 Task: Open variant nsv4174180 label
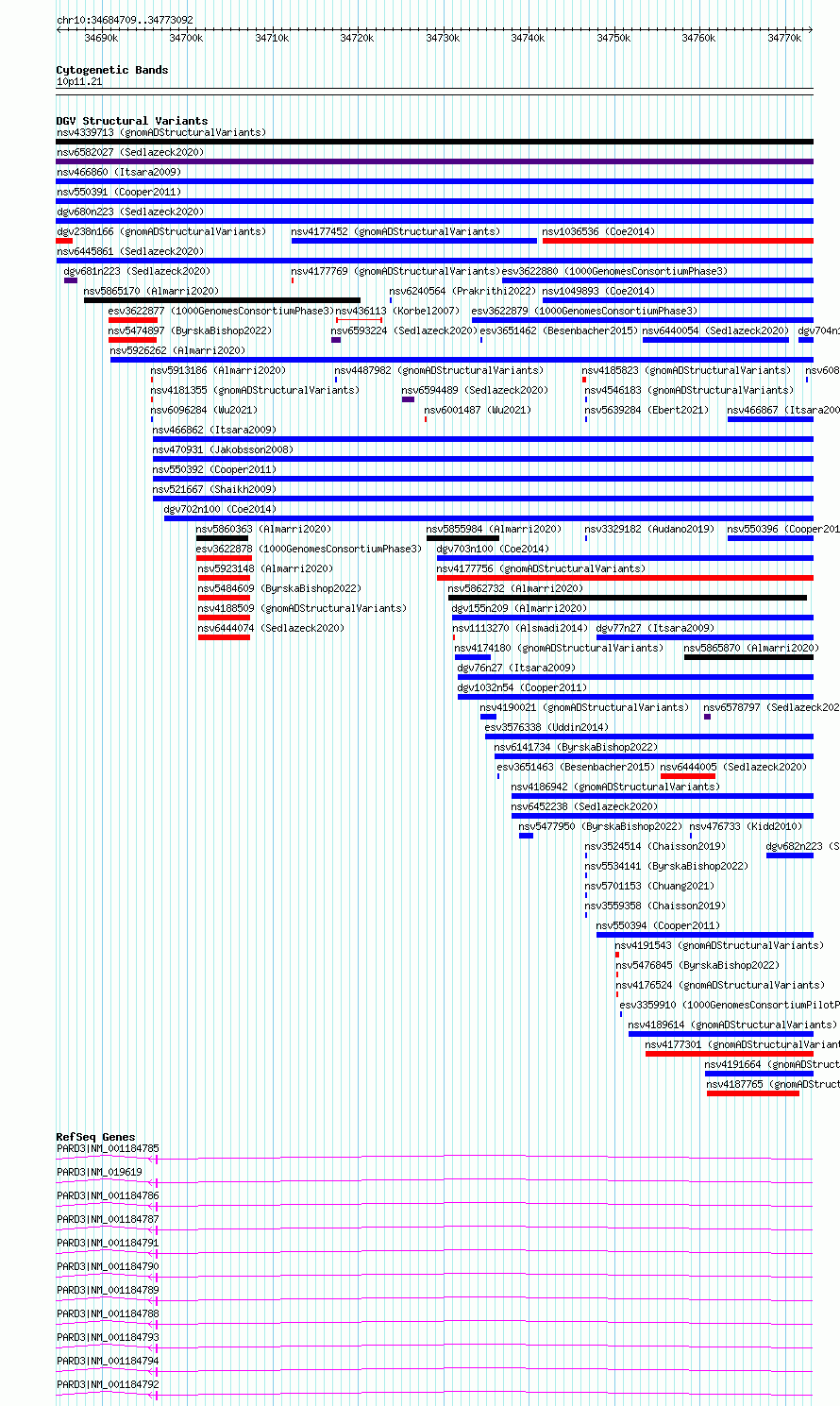(559, 648)
